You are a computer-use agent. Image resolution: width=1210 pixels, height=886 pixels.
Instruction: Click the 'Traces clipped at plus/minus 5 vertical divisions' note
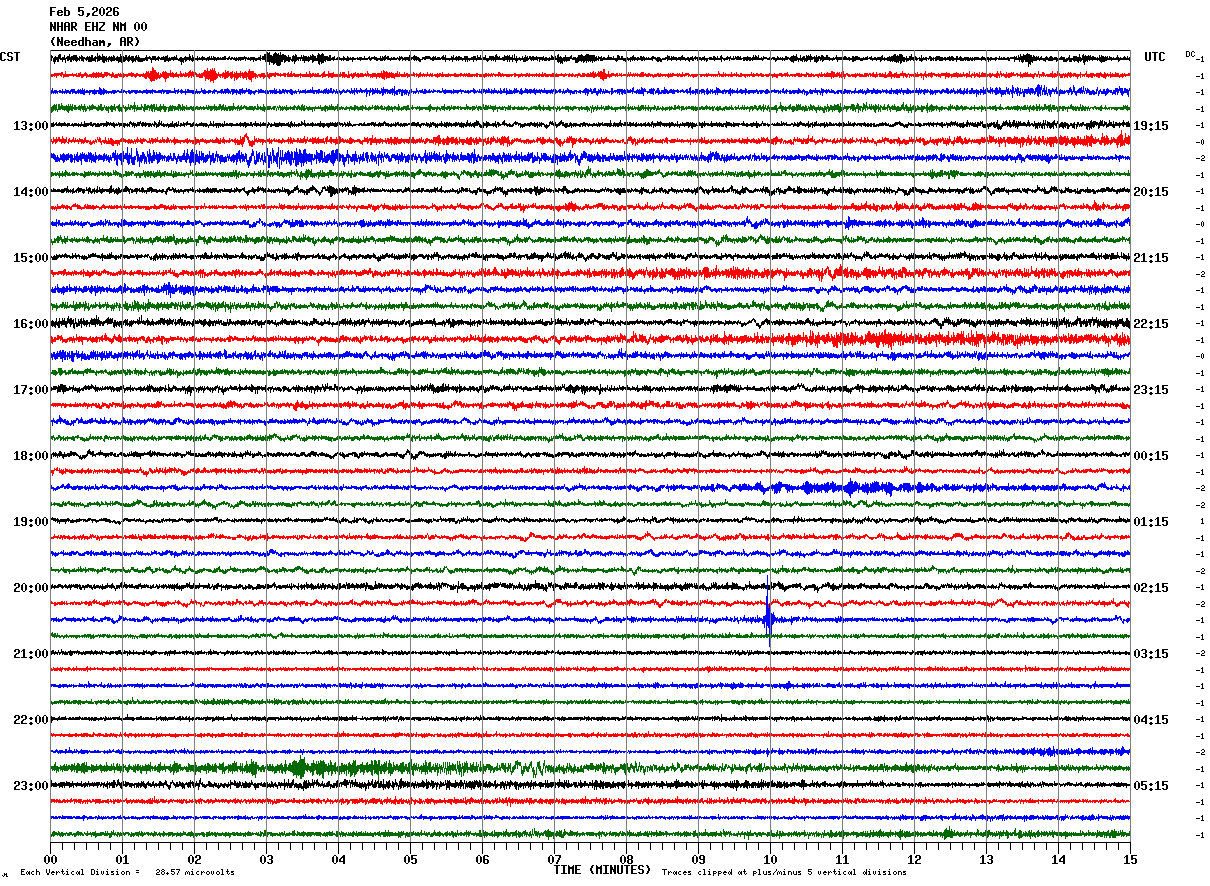pyautogui.click(x=784, y=872)
